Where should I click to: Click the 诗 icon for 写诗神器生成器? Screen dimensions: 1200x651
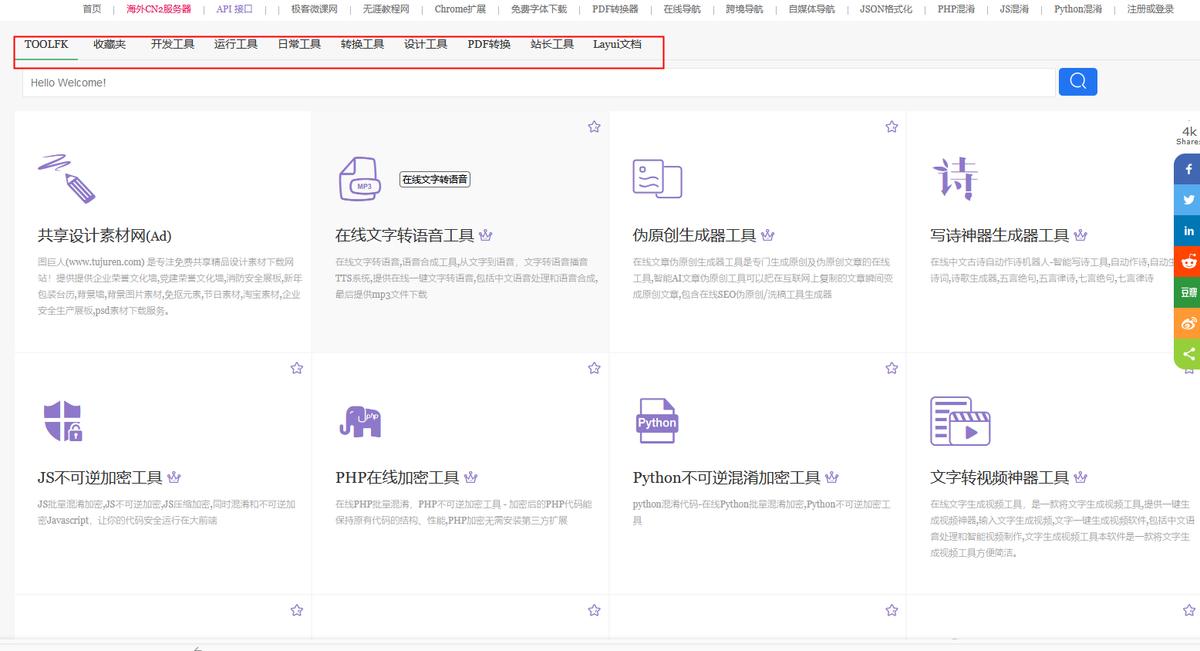[957, 178]
